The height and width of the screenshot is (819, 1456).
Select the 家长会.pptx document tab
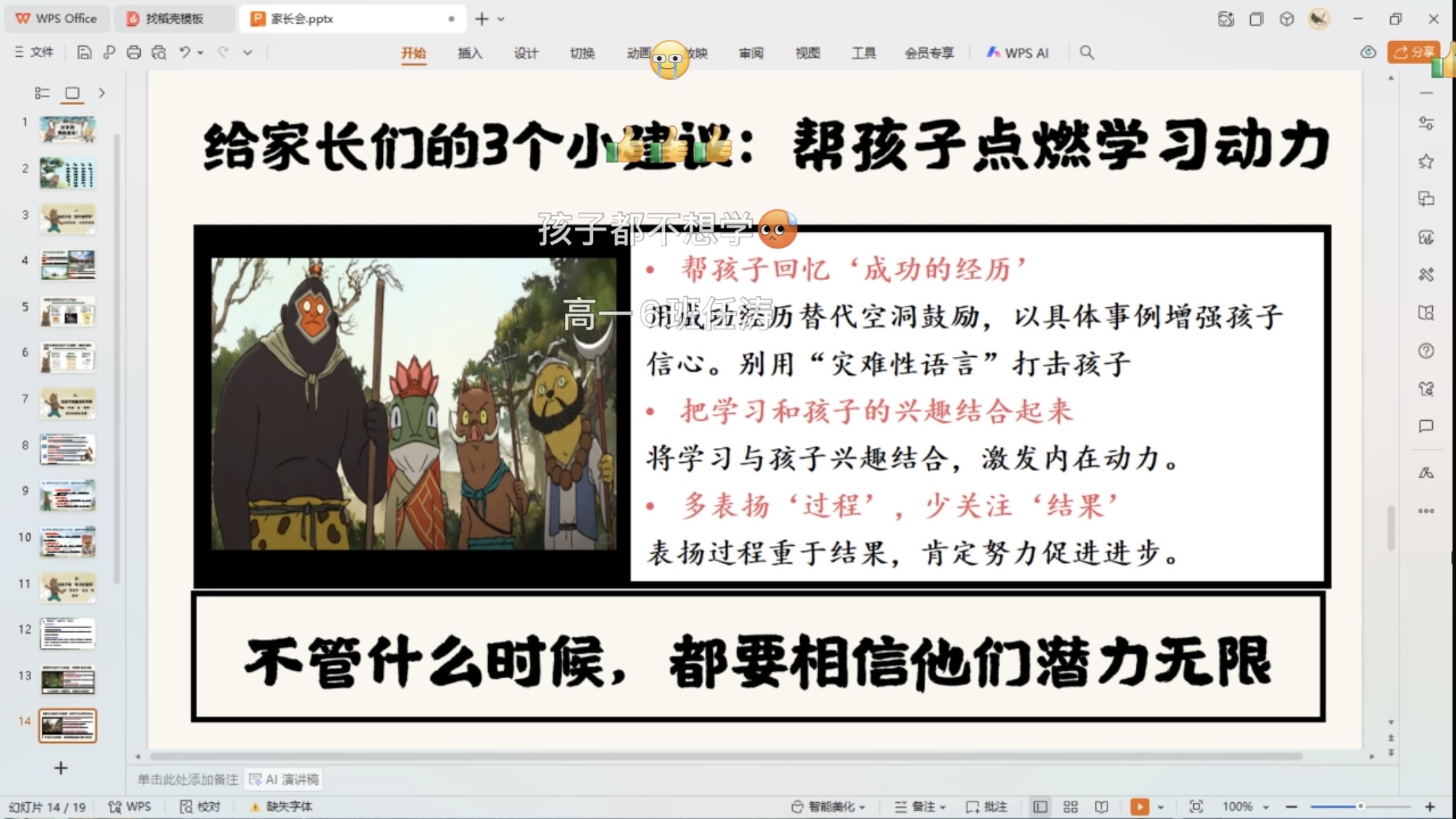pos(353,19)
